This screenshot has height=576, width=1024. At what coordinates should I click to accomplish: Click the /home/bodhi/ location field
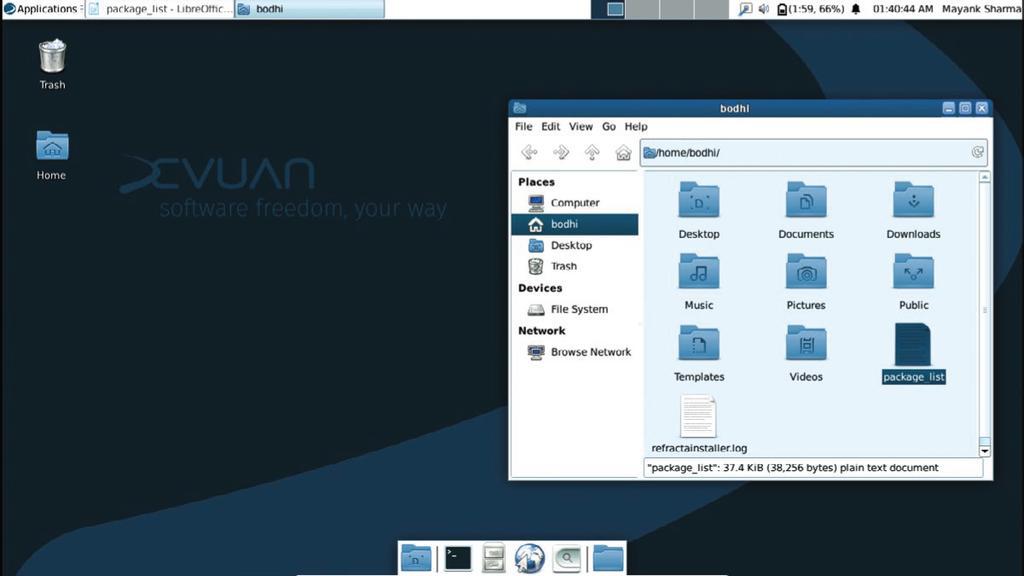pos(813,153)
